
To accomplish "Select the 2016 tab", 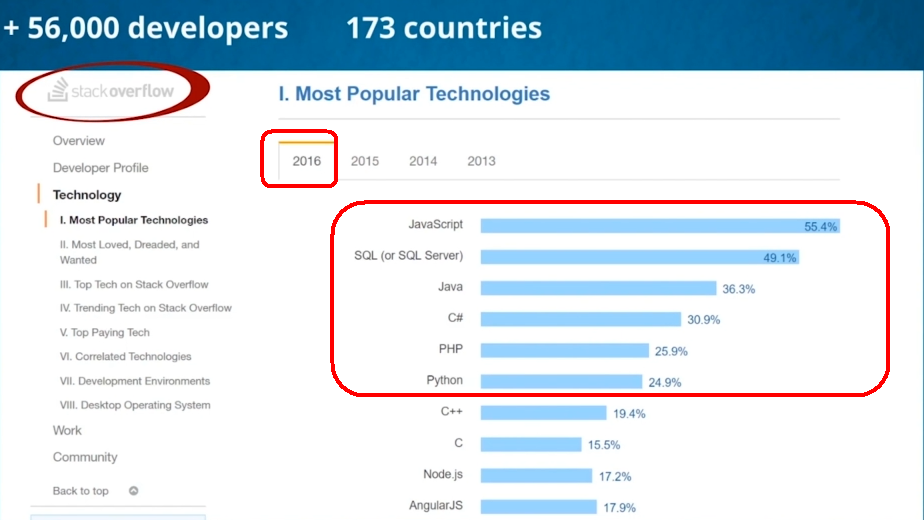I will [x=306, y=161].
